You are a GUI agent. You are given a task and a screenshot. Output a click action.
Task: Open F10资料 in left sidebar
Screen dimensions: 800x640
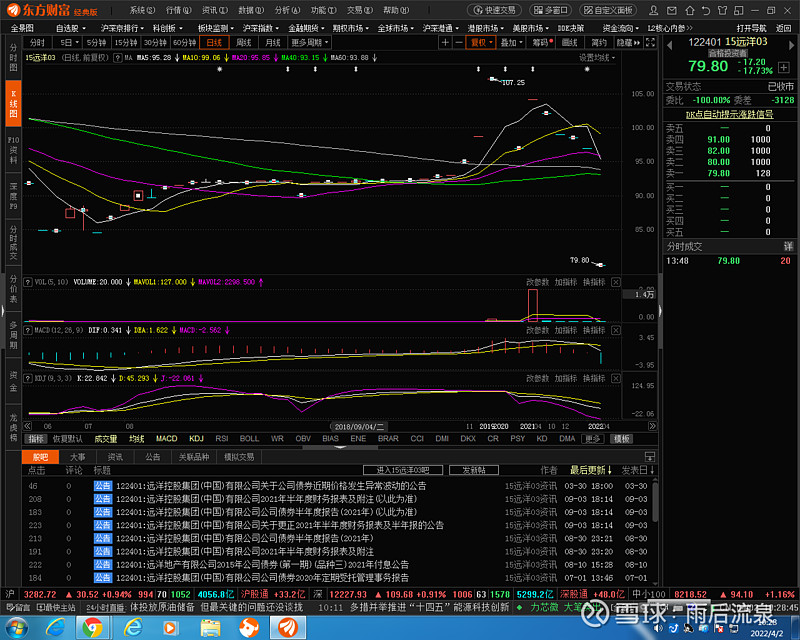(x=13, y=150)
